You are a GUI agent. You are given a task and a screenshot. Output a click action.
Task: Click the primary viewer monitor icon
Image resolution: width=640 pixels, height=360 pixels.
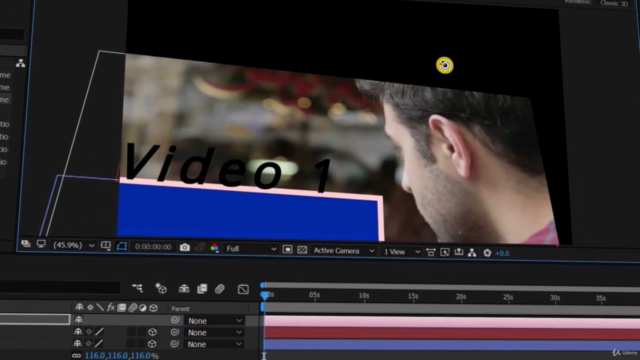click(x=41, y=244)
